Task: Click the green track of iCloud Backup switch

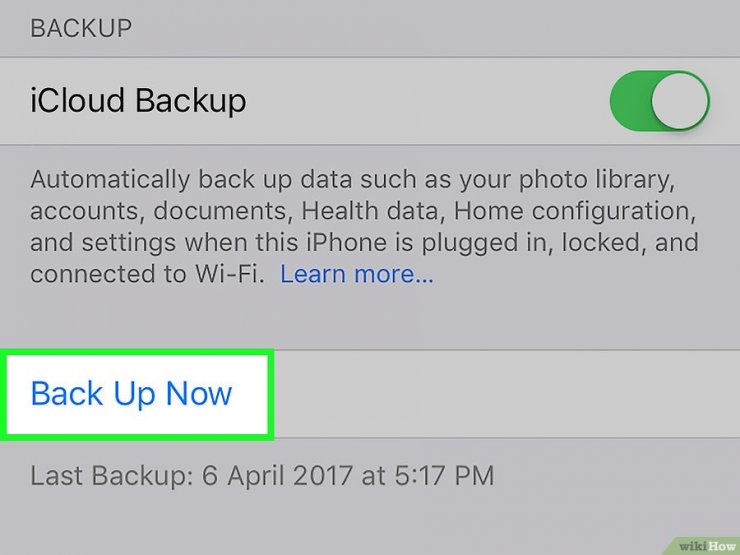Action: click(x=630, y=101)
